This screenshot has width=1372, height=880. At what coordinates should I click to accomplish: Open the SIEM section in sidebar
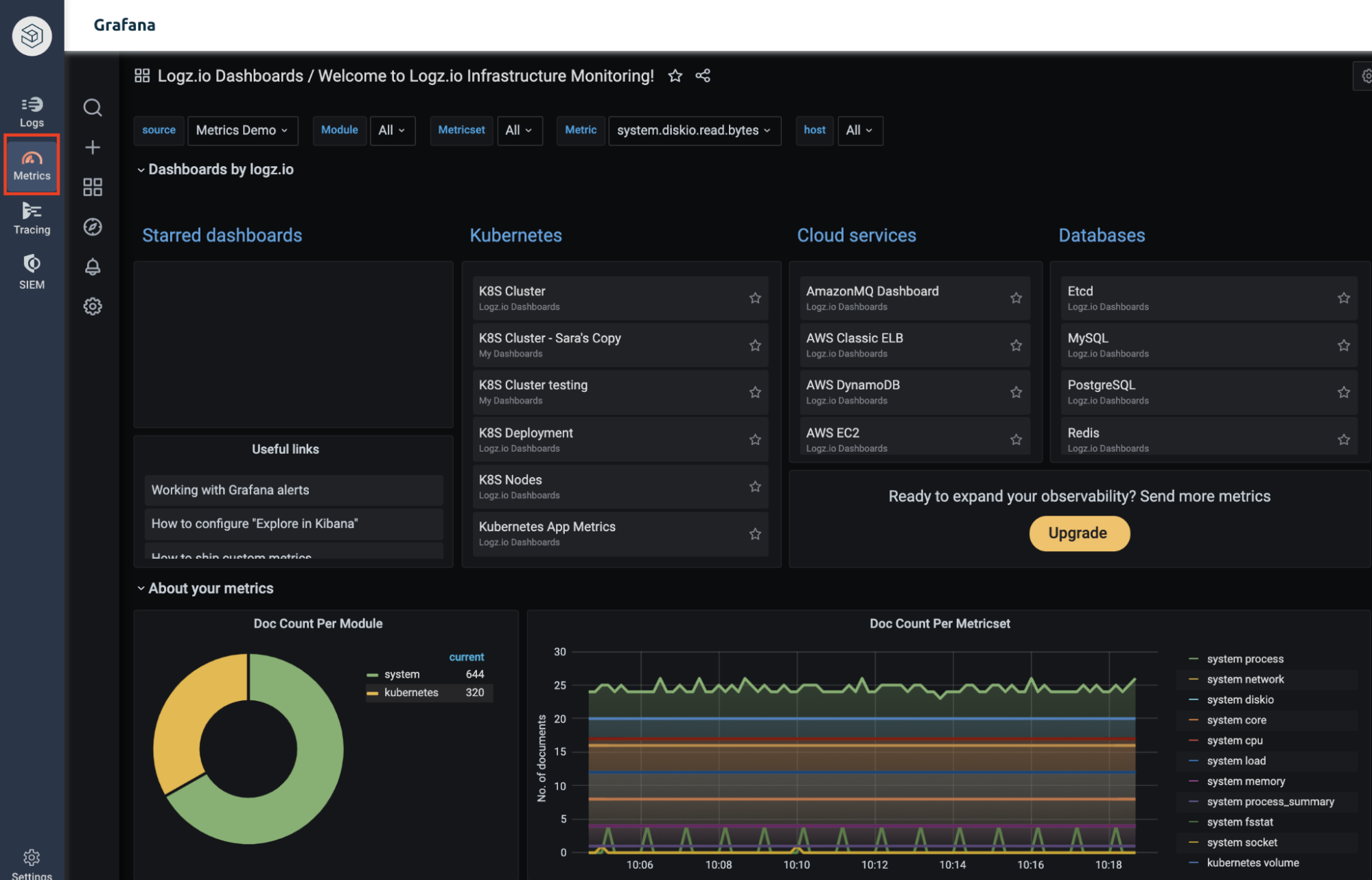coord(32,273)
